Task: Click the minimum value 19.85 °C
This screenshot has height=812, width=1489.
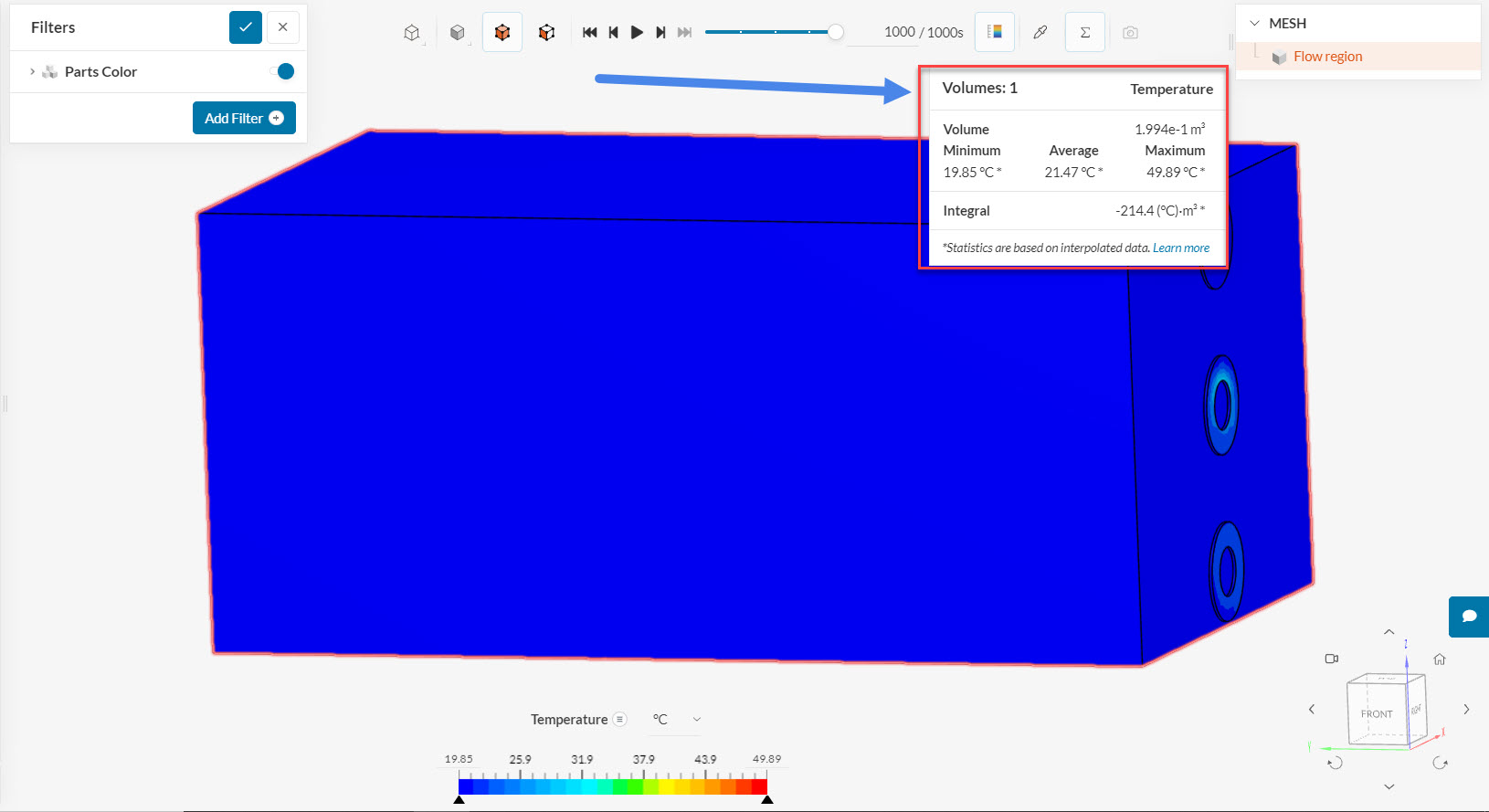Action: (972, 172)
